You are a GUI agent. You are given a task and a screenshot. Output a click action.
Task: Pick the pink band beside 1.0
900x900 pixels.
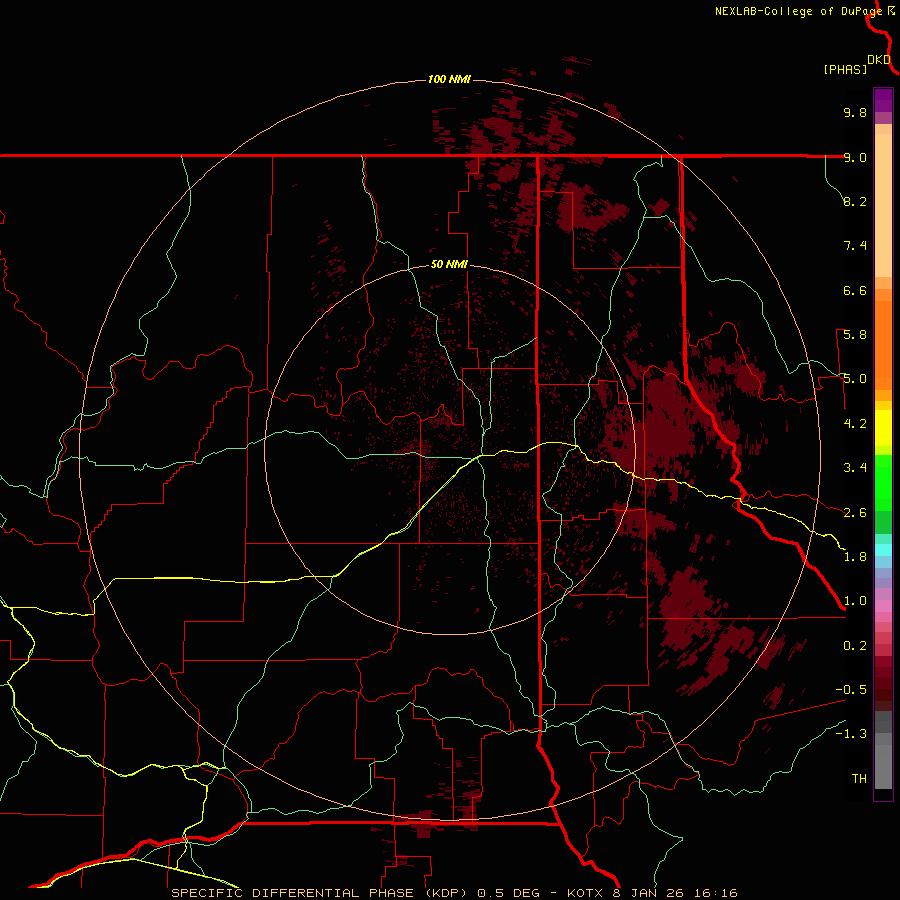tap(883, 605)
